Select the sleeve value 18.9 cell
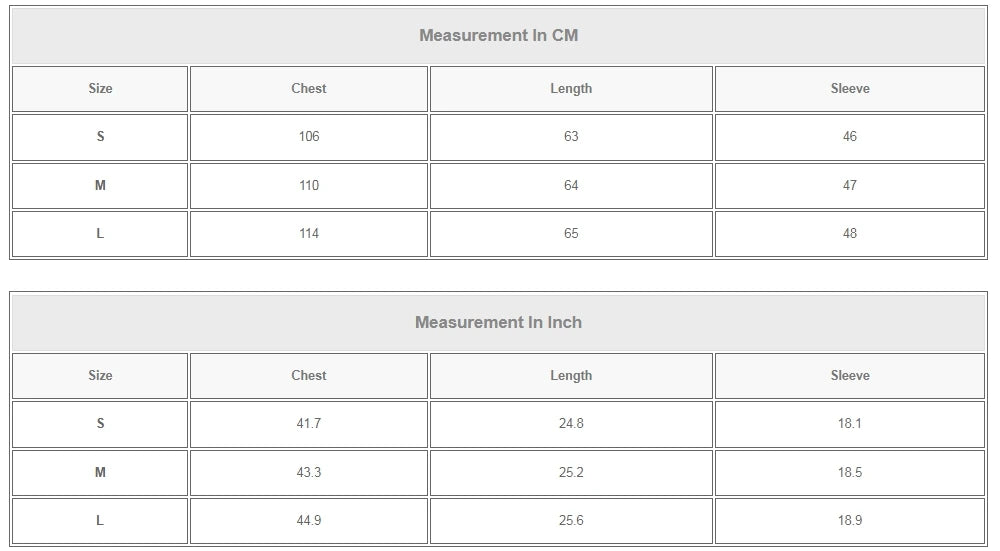The image size is (1000, 551). point(850,521)
